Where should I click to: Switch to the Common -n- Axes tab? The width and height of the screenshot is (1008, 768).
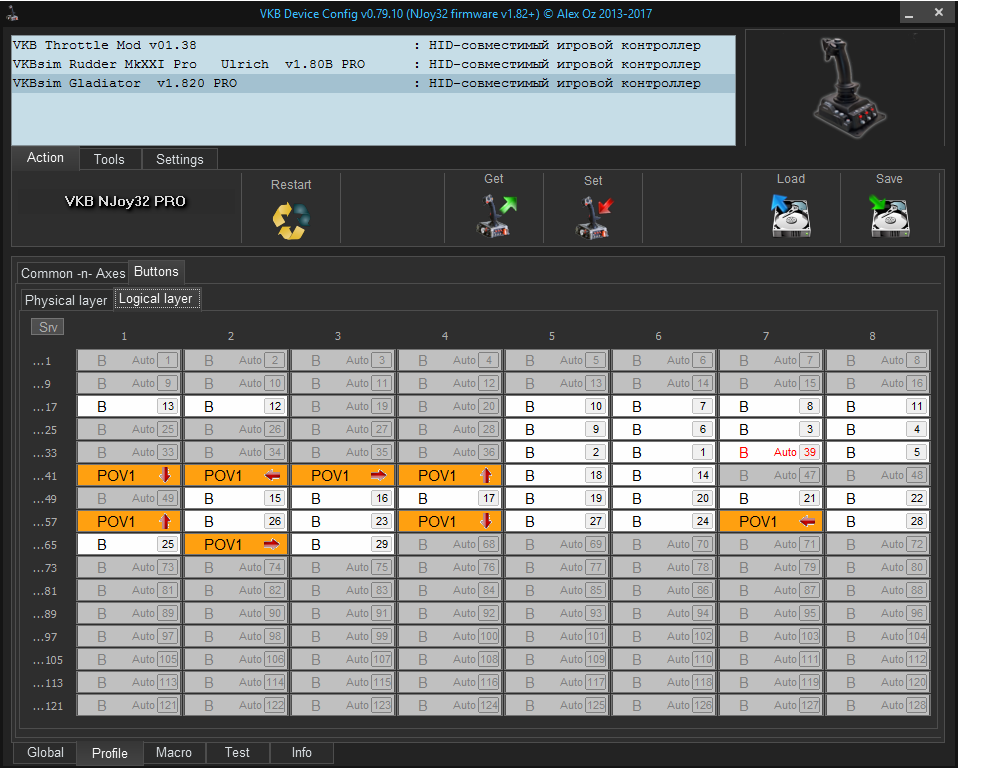click(x=73, y=273)
